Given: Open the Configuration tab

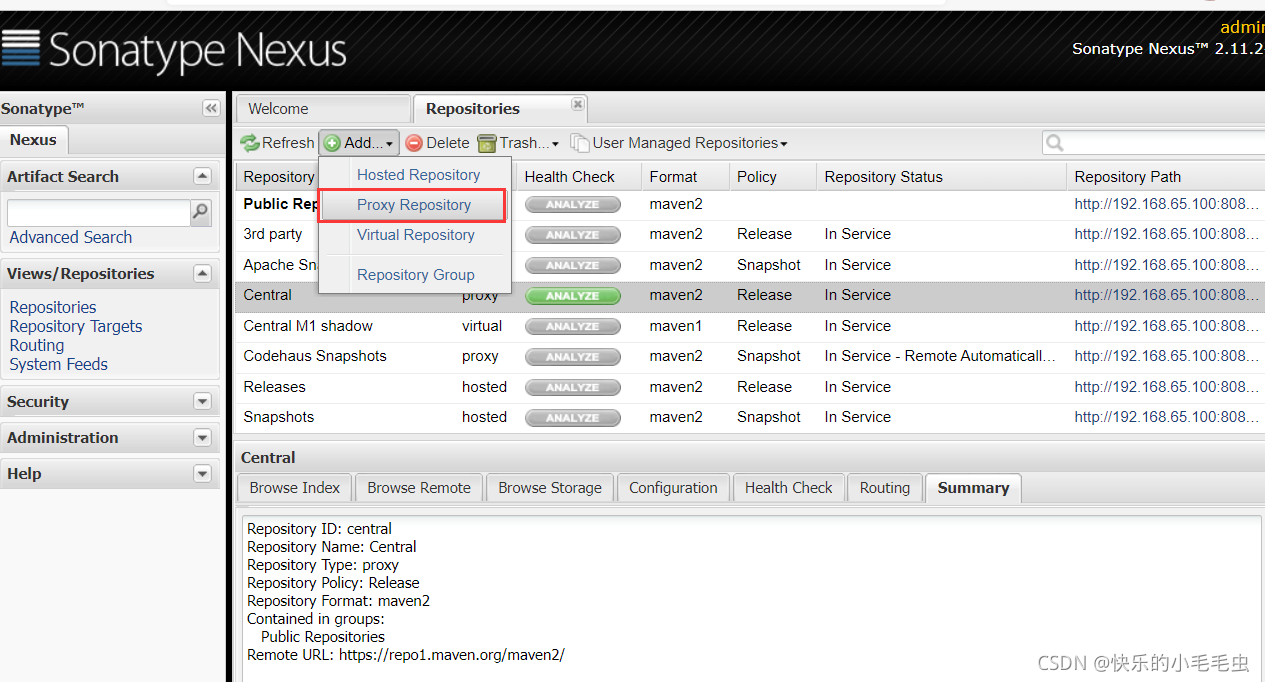Looking at the screenshot, I should pos(673,488).
